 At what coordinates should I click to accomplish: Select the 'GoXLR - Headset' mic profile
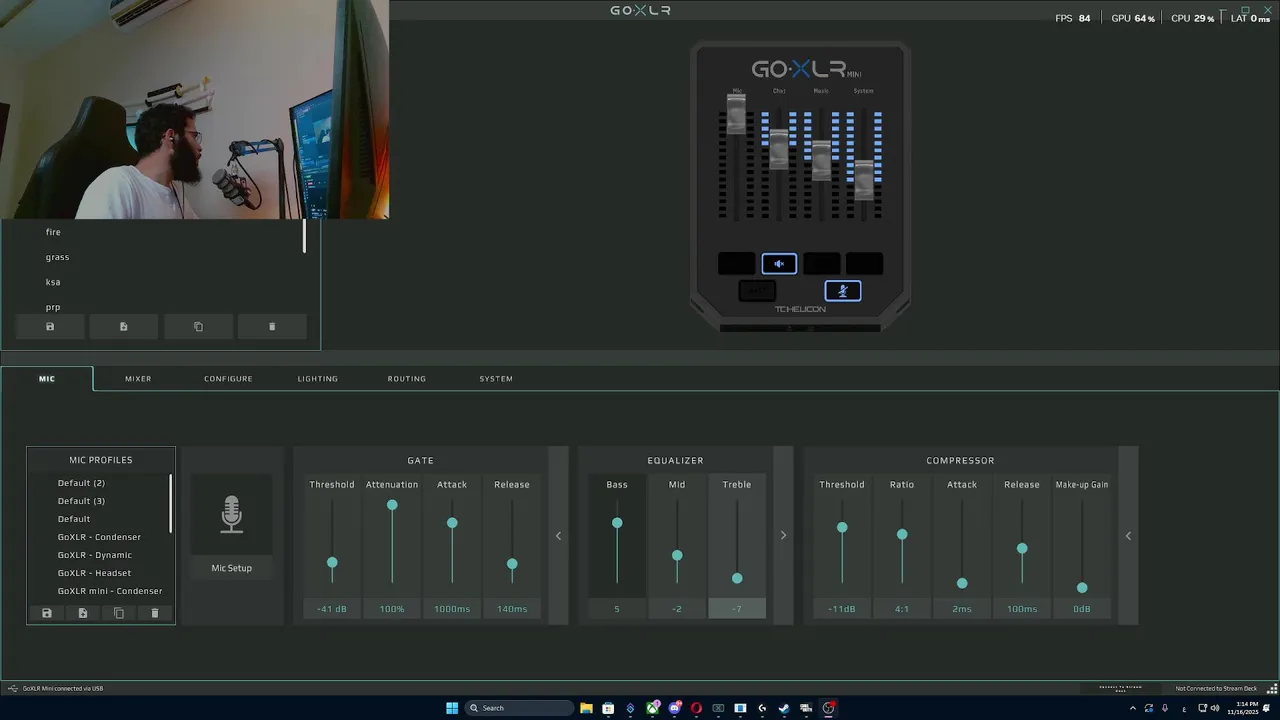(x=94, y=573)
